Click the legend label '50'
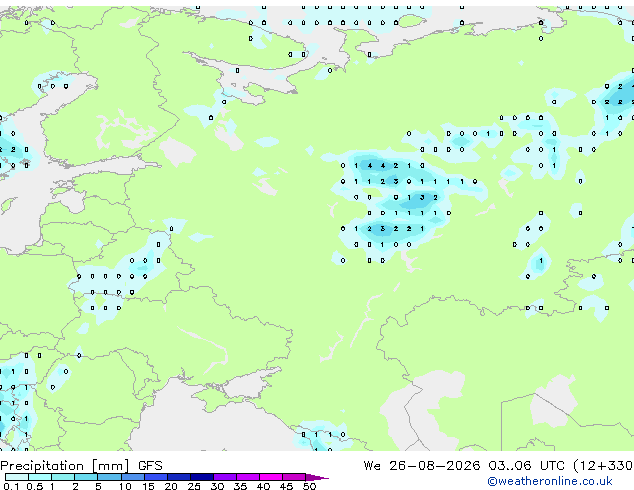634x490 pixels. click(309, 486)
